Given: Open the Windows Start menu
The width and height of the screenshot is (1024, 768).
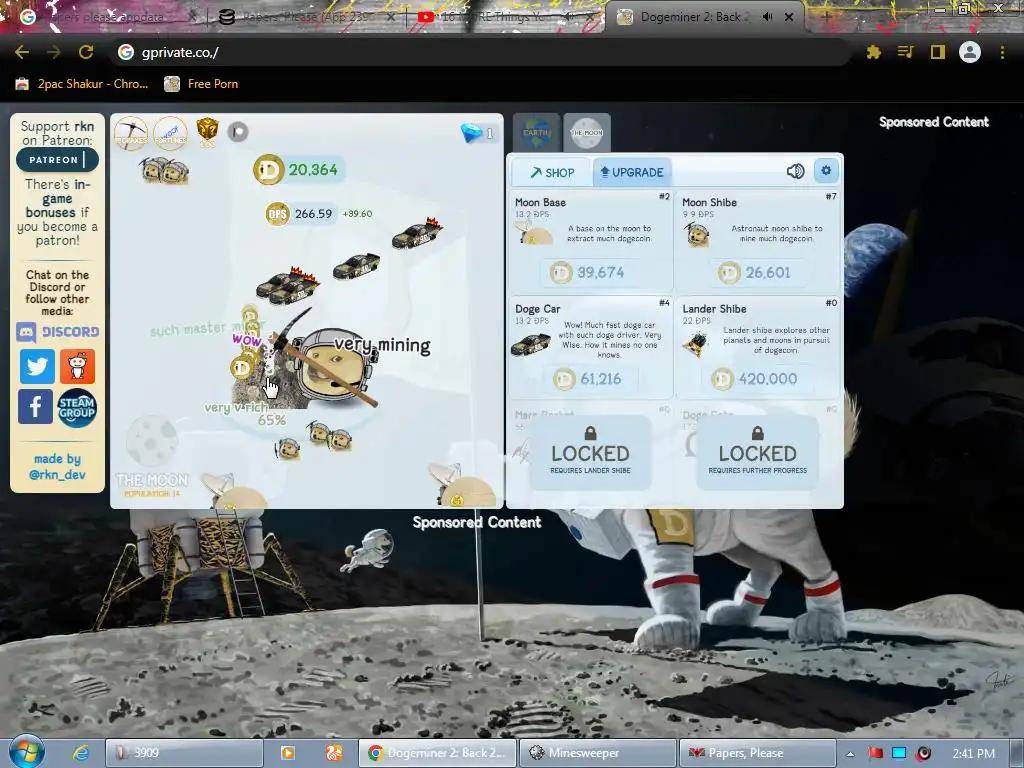Looking at the screenshot, I should point(27,752).
